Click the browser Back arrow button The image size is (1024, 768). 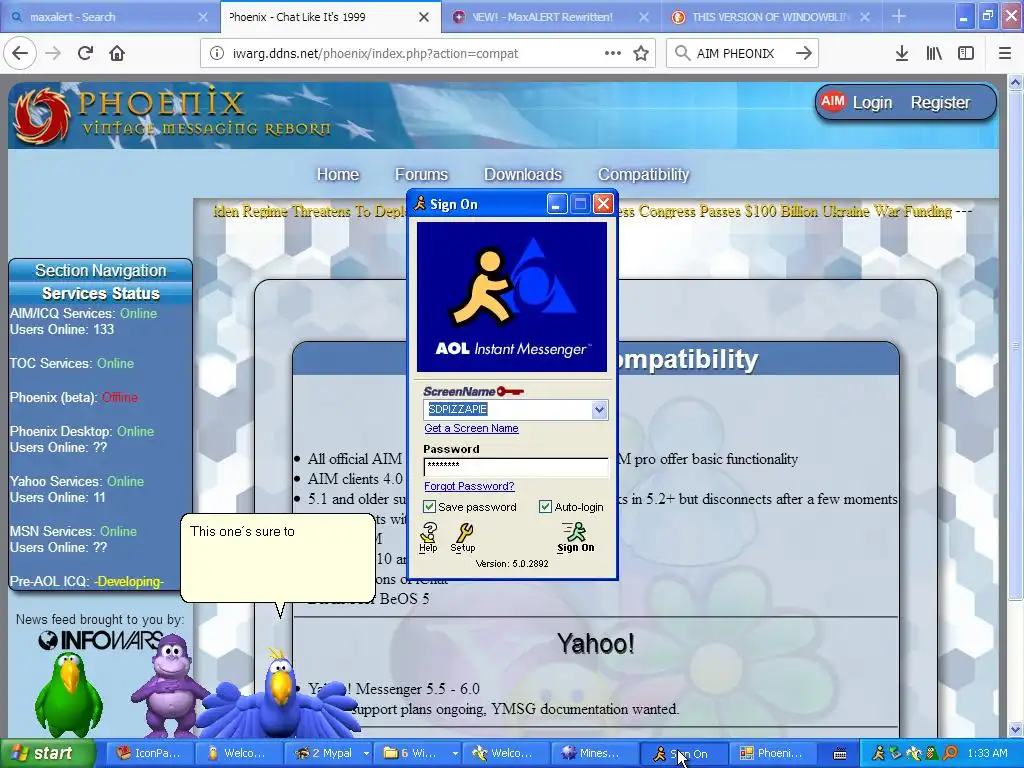pyautogui.click(x=20, y=53)
